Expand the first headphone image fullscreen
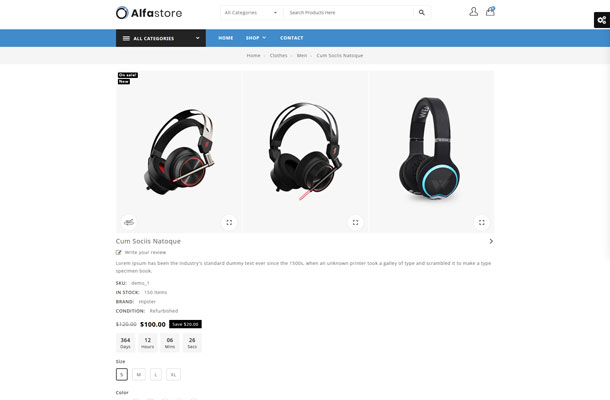610x400 pixels. coord(229,223)
